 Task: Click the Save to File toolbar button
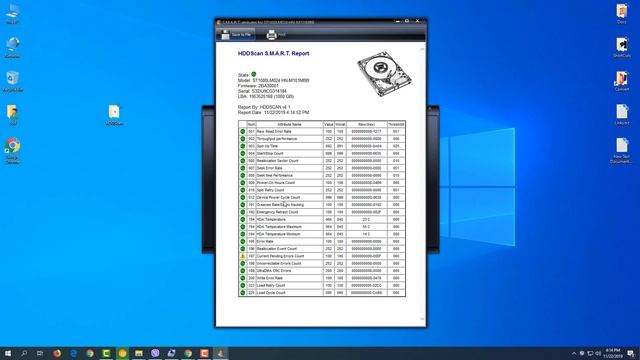(236, 35)
